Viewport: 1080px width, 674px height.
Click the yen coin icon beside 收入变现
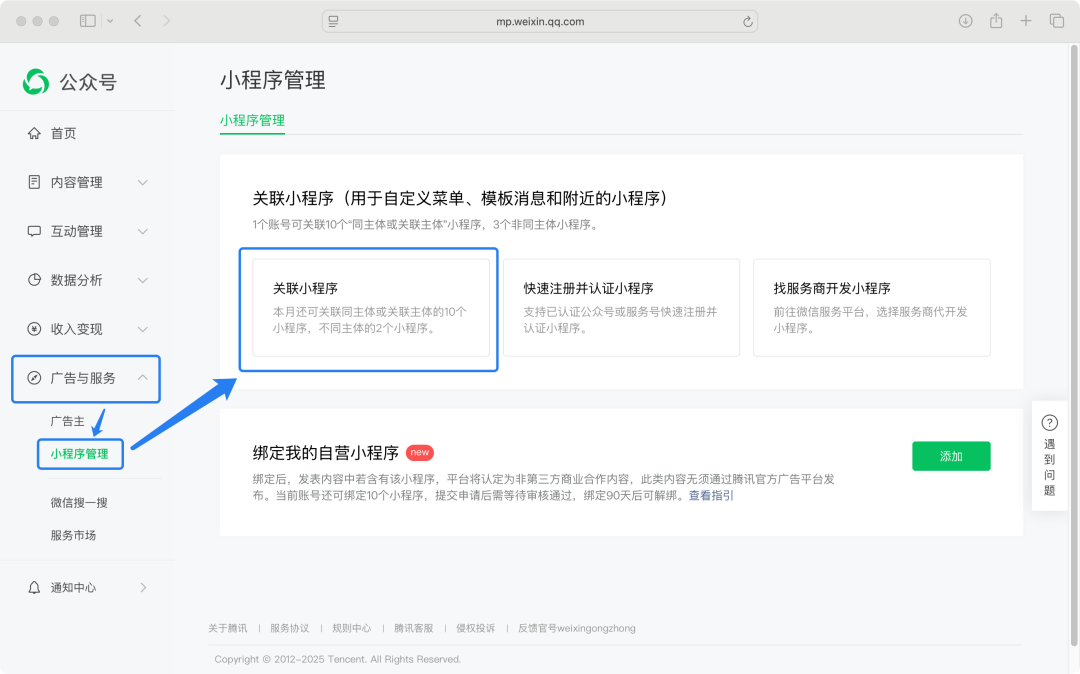(34, 328)
